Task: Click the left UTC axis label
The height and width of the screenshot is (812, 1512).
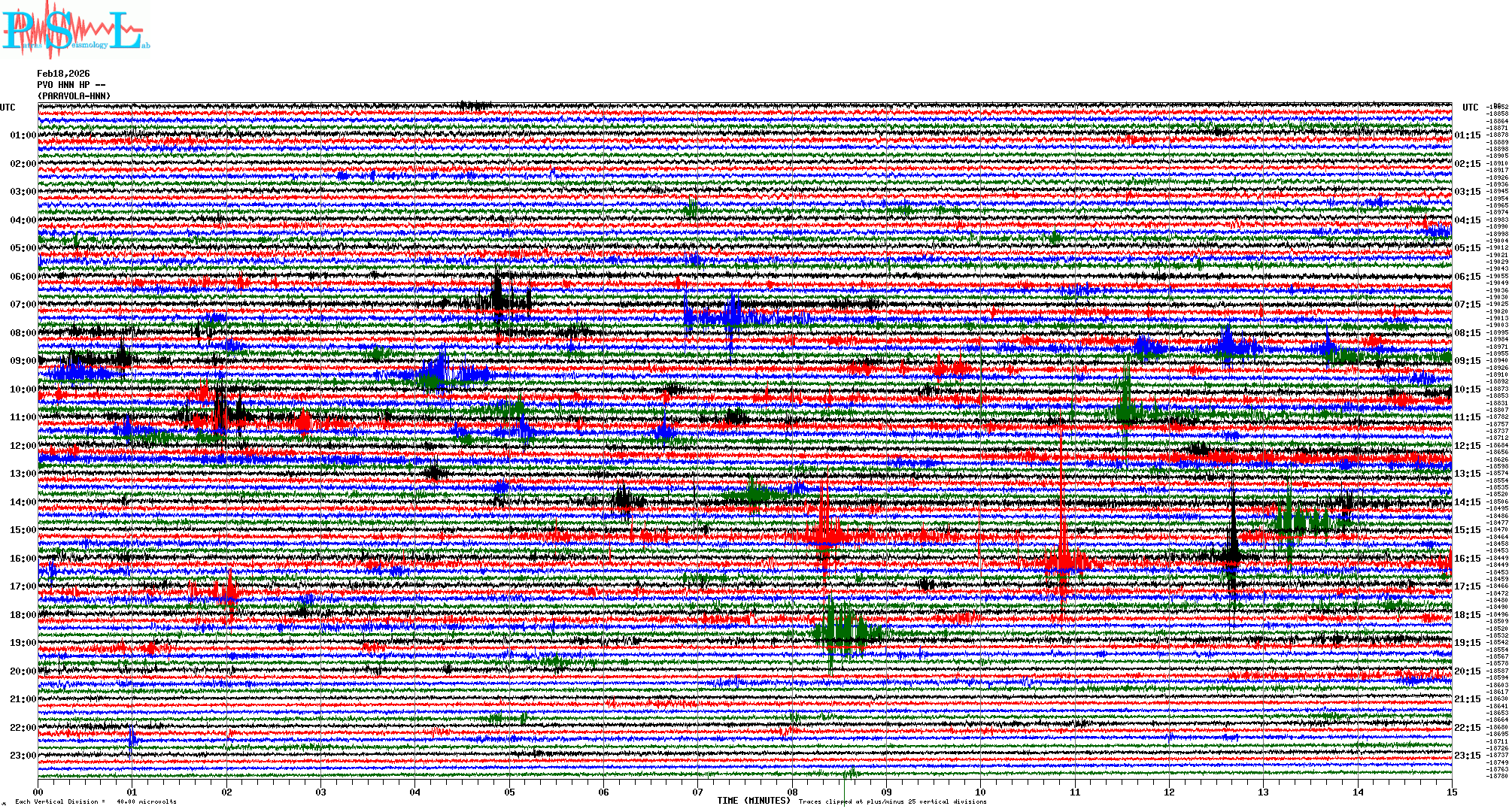Action: coord(8,108)
